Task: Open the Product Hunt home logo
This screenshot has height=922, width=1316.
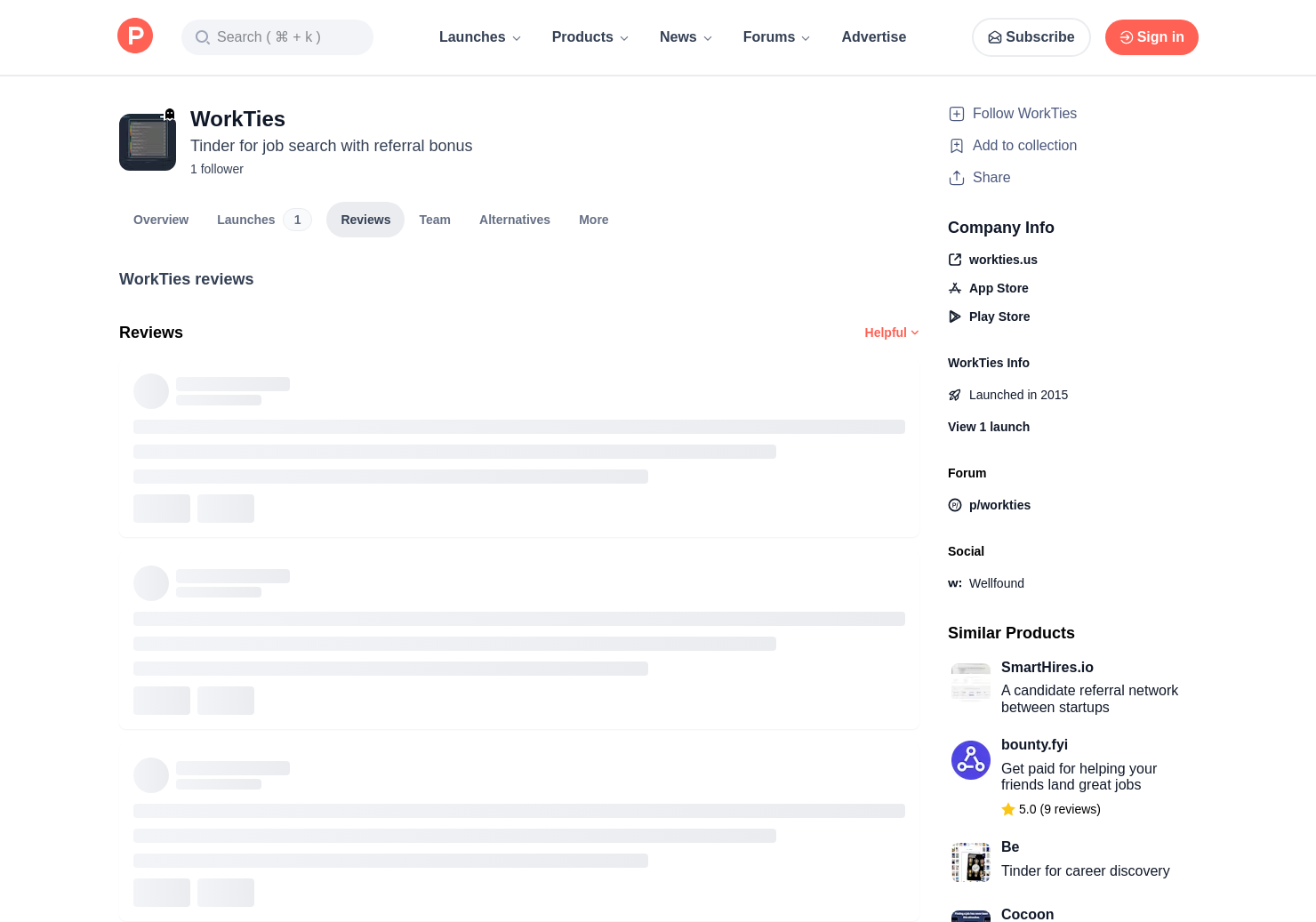Action: pyautogui.click(x=135, y=36)
